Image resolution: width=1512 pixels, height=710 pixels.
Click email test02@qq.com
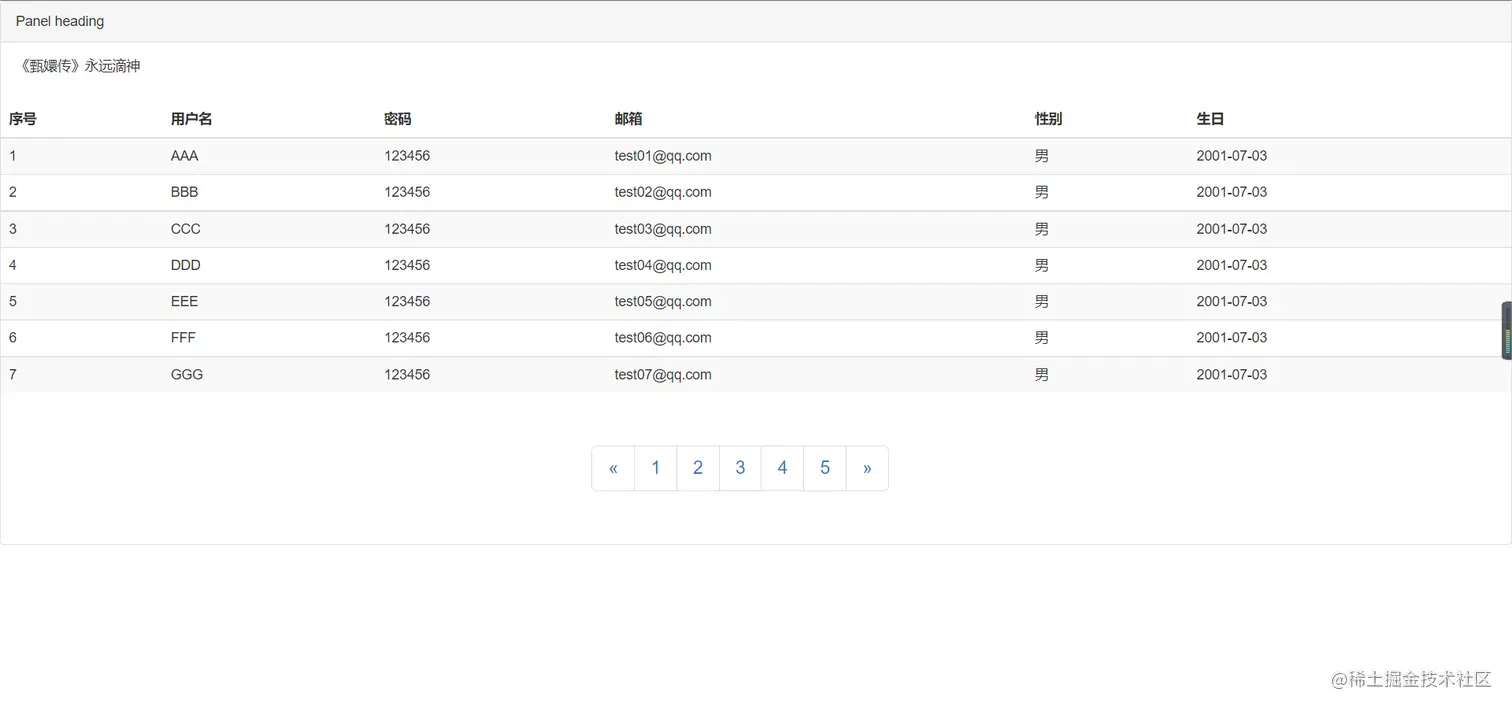click(x=663, y=192)
